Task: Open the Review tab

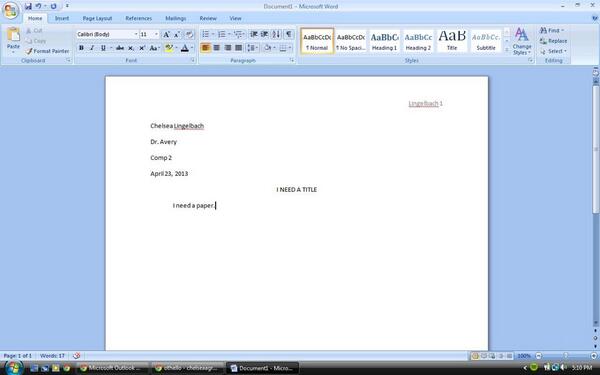Action: (208, 18)
